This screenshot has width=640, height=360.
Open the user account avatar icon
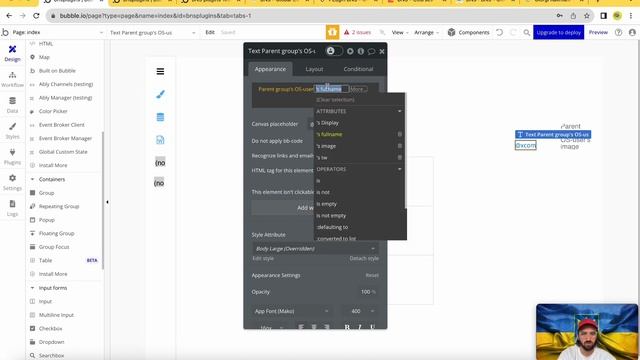[x=632, y=32]
